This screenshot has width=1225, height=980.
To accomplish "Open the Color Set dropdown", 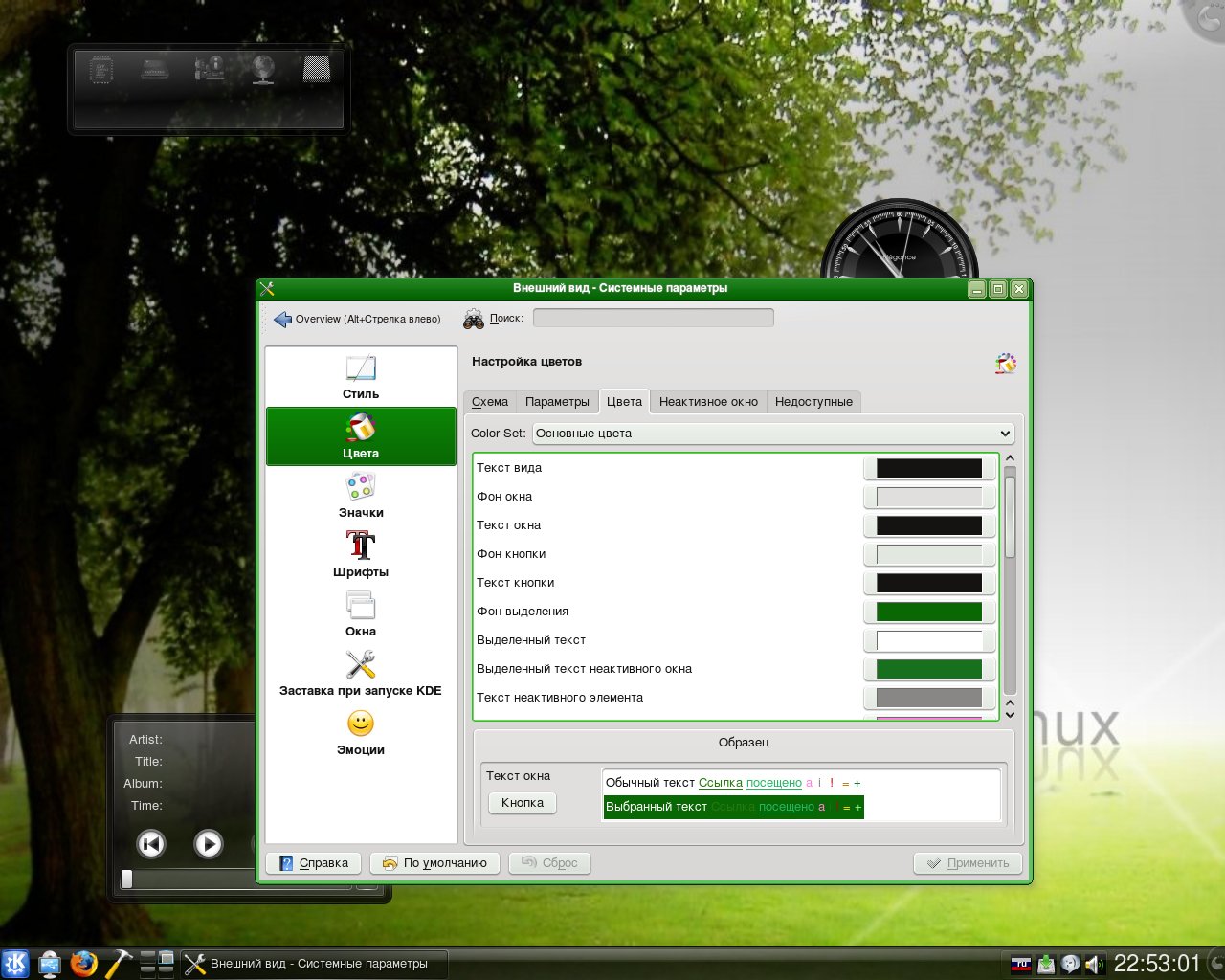I will pyautogui.click(x=773, y=434).
